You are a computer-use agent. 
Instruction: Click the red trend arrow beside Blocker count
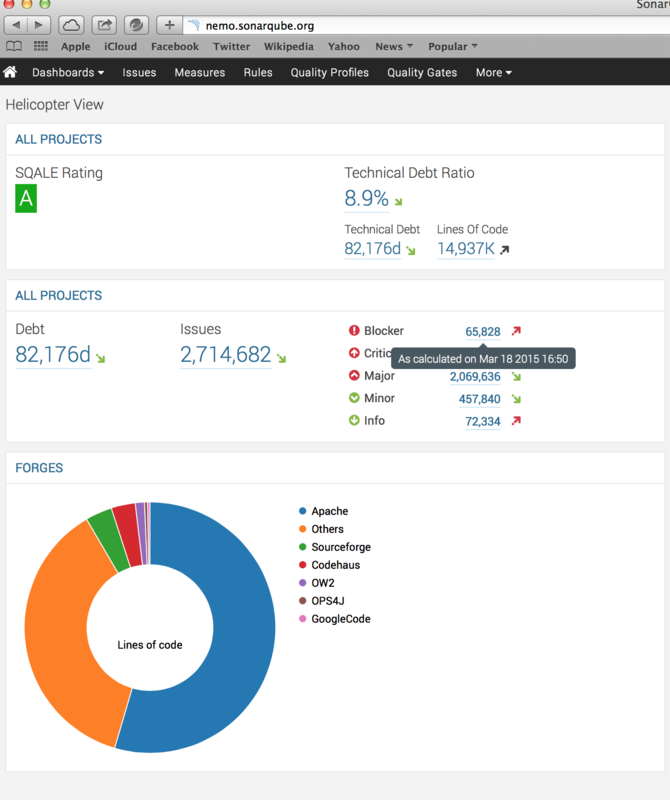tap(516, 331)
